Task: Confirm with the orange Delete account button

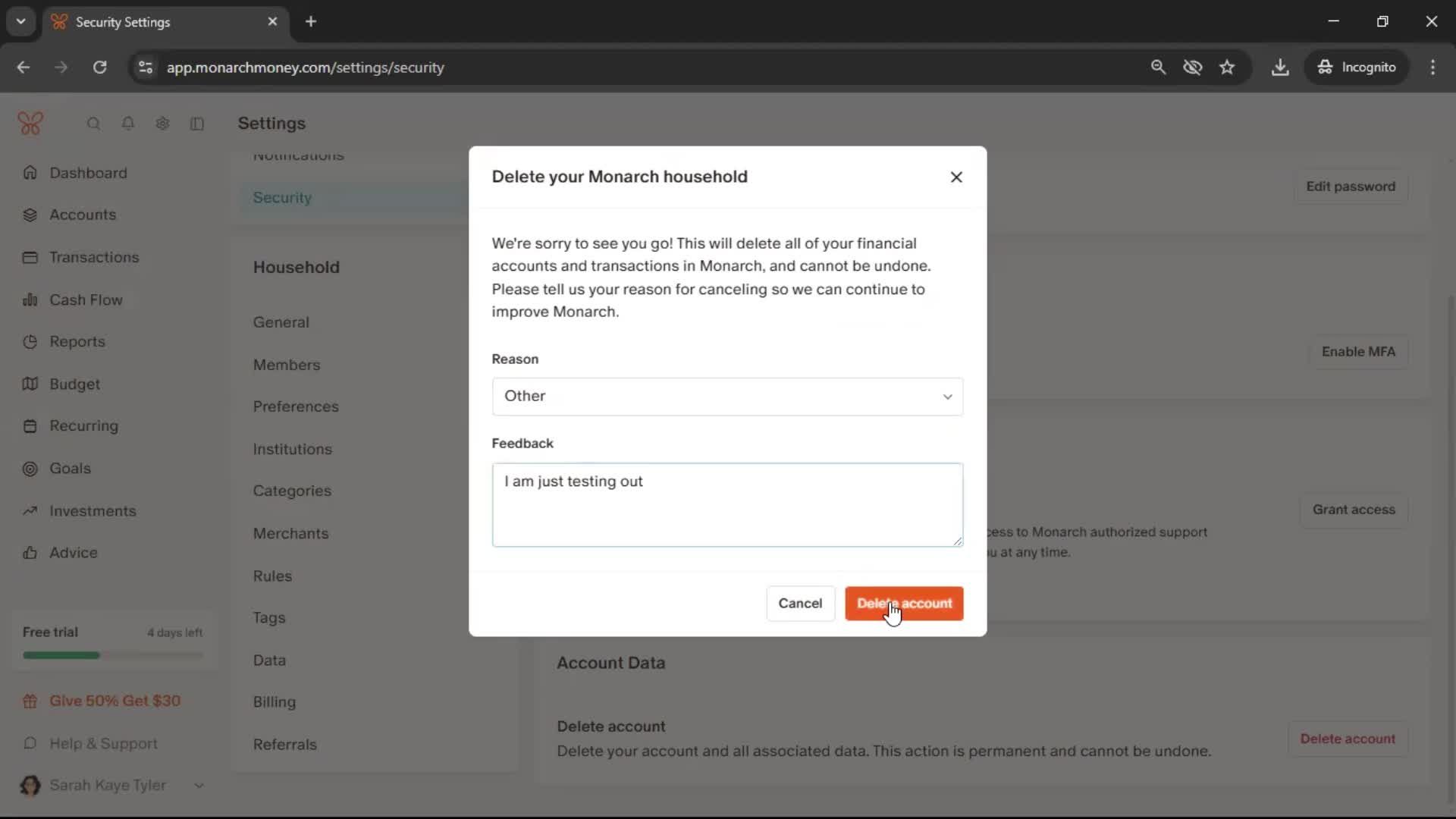Action: [904, 604]
